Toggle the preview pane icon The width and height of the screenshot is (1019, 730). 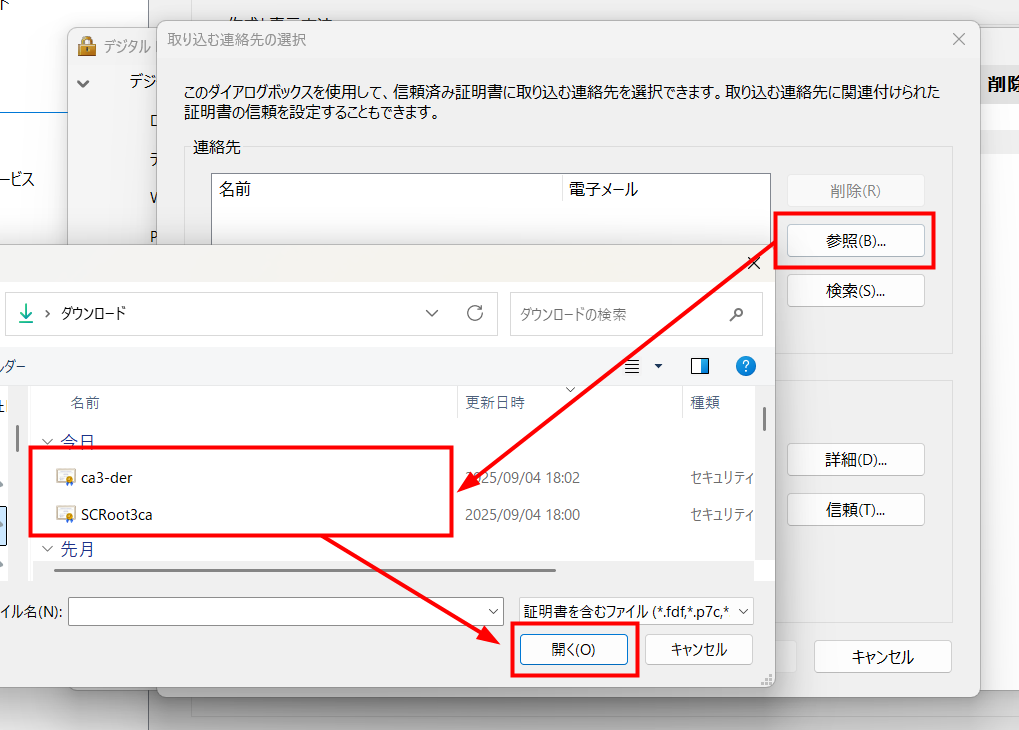click(x=699, y=366)
